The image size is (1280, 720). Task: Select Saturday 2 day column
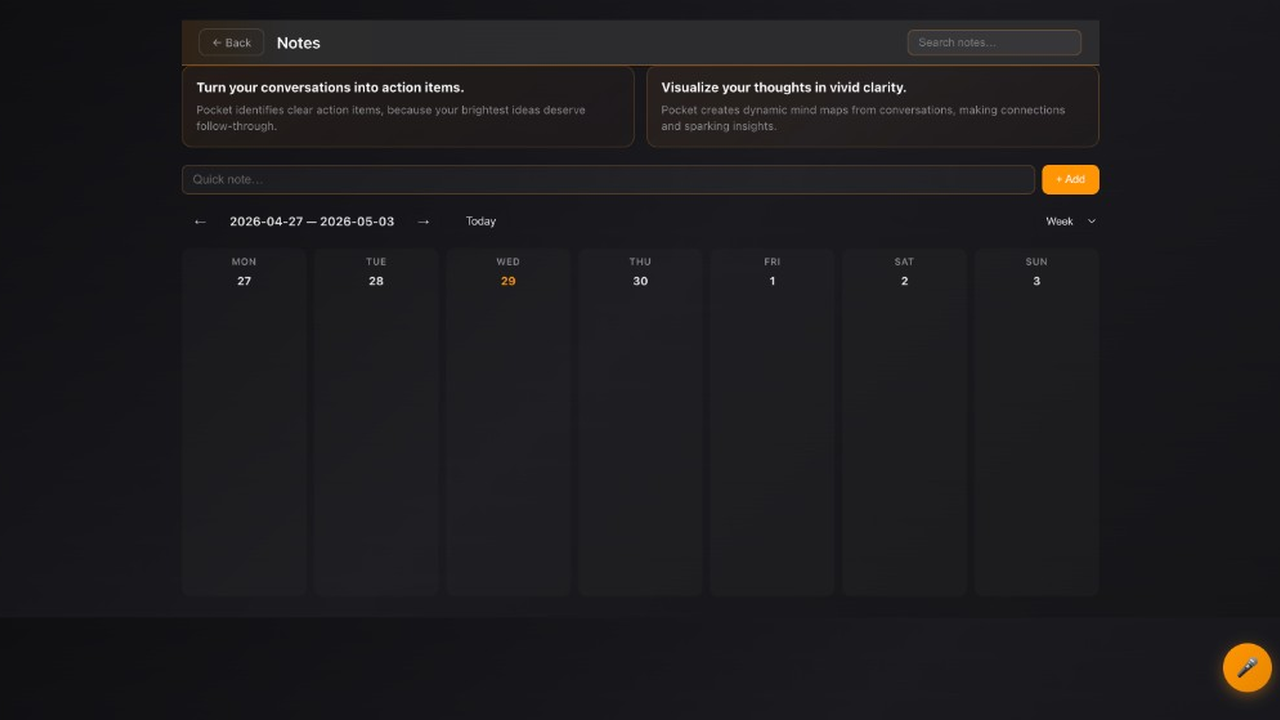coord(904,422)
